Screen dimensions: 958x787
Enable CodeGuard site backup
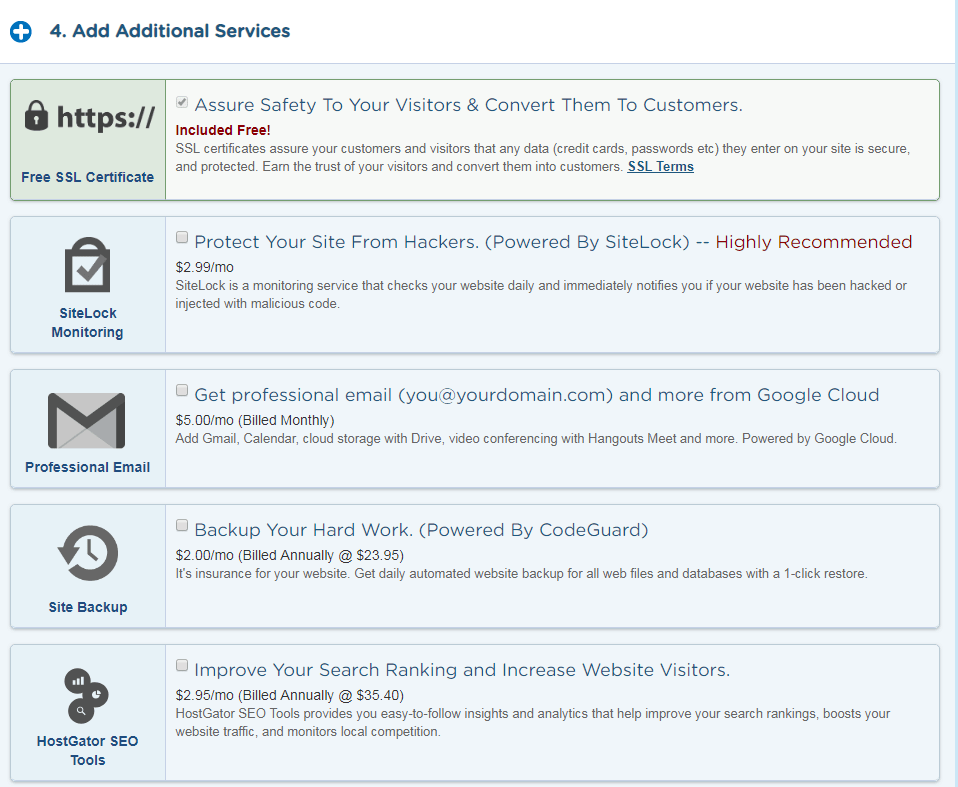pyautogui.click(x=181, y=524)
